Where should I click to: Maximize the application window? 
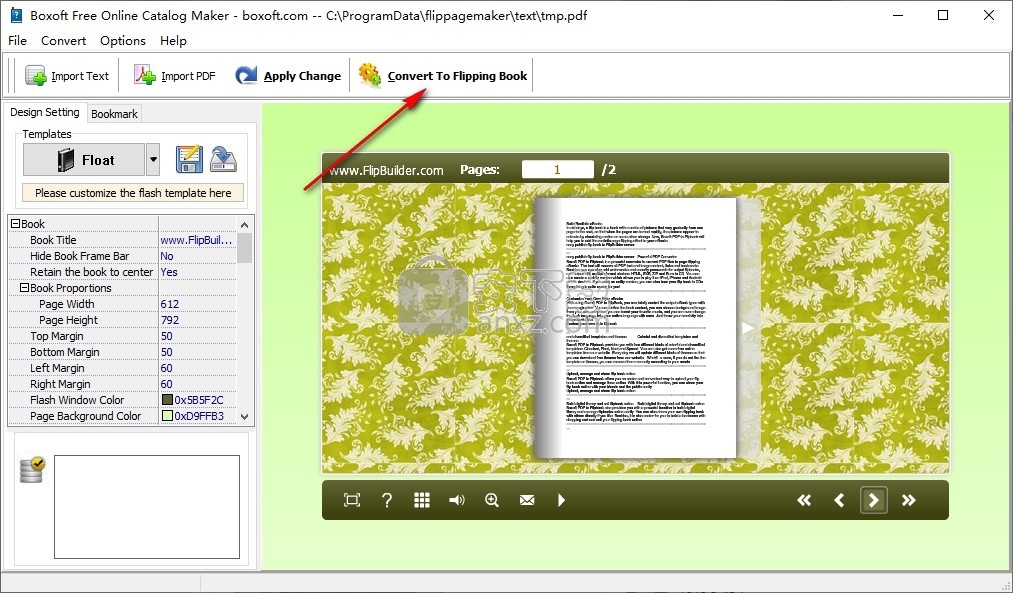click(x=943, y=15)
